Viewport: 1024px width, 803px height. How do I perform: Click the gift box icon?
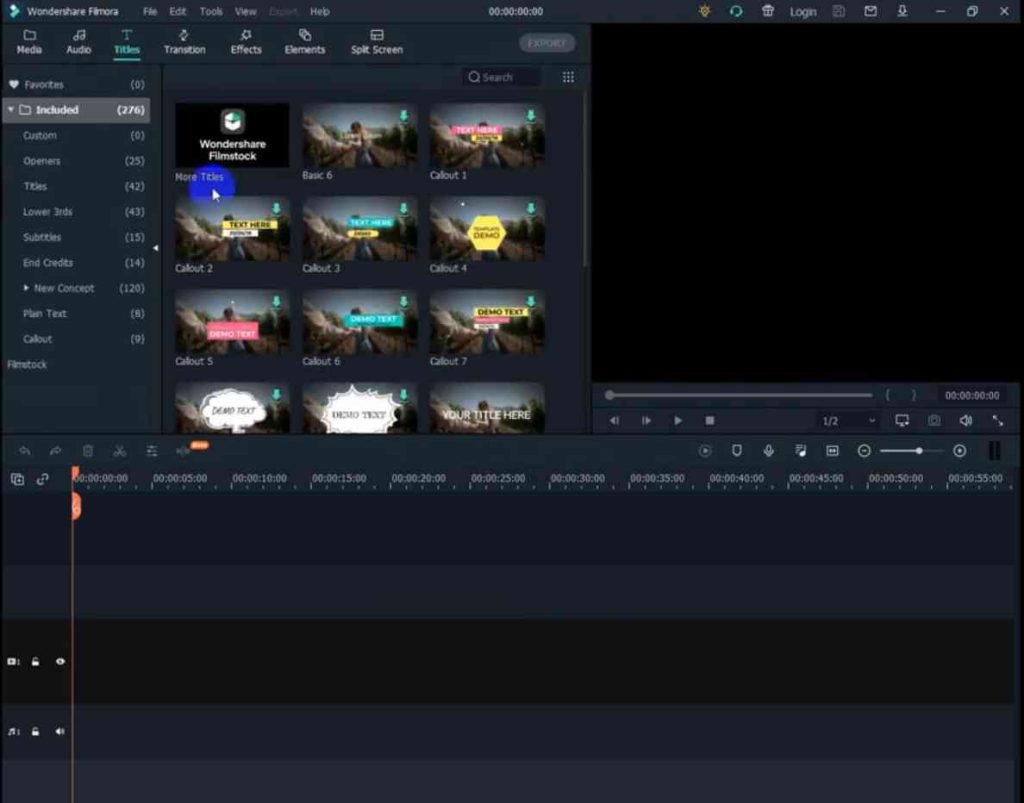768,11
